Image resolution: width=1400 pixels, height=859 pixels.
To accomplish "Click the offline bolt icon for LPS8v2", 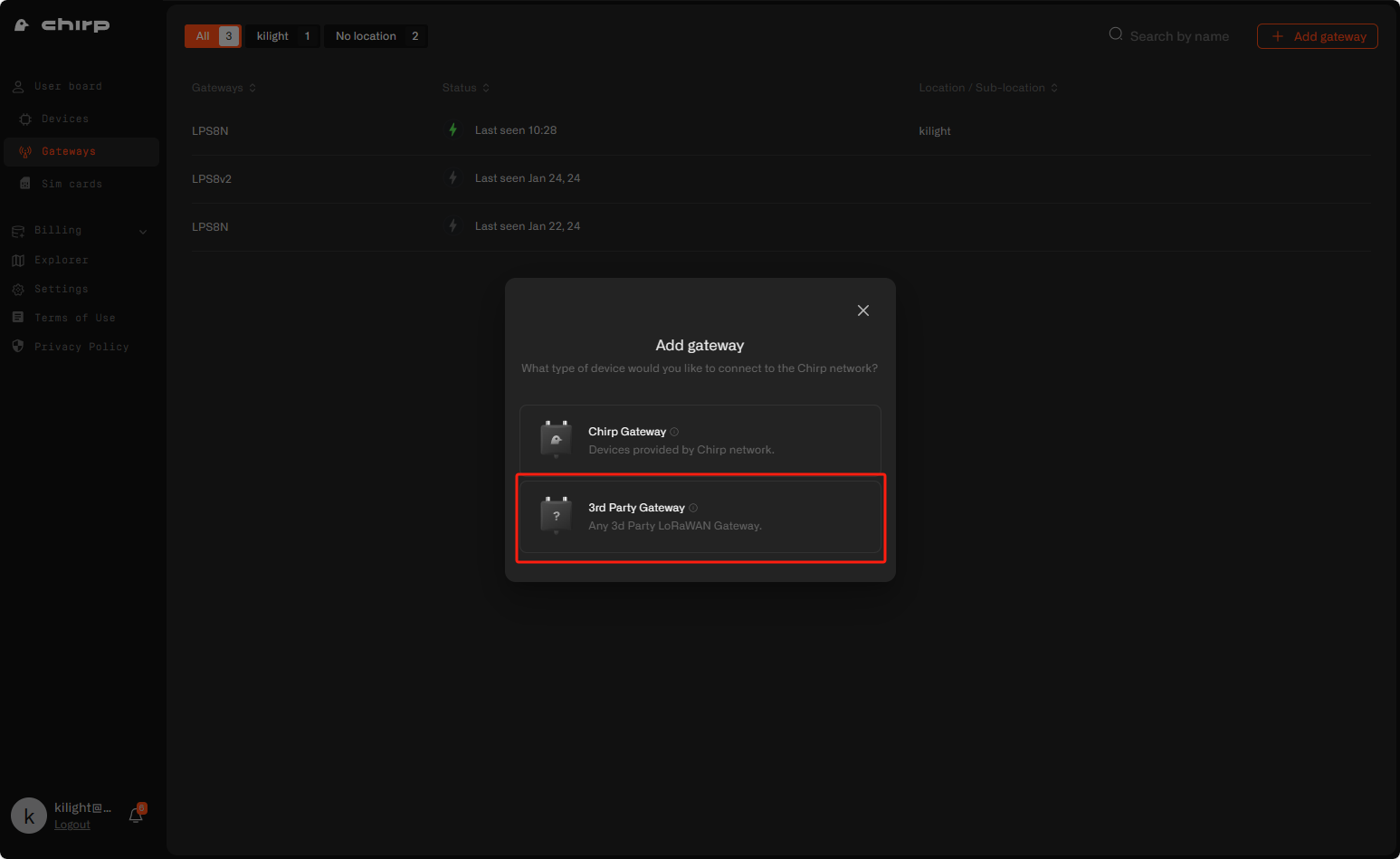I will point(453,177).
